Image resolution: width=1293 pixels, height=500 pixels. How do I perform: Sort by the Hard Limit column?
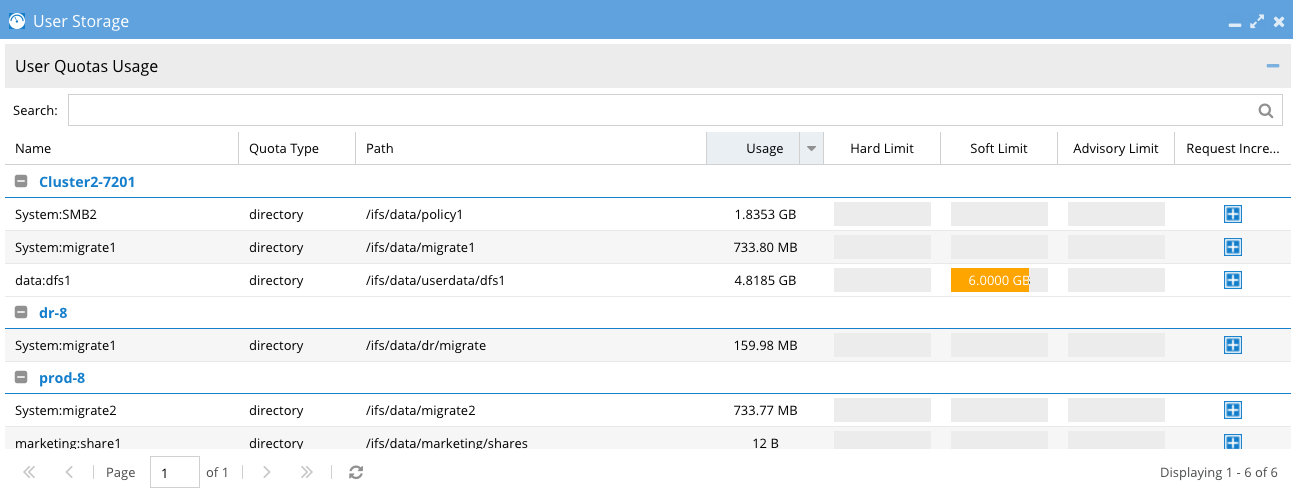881,149
